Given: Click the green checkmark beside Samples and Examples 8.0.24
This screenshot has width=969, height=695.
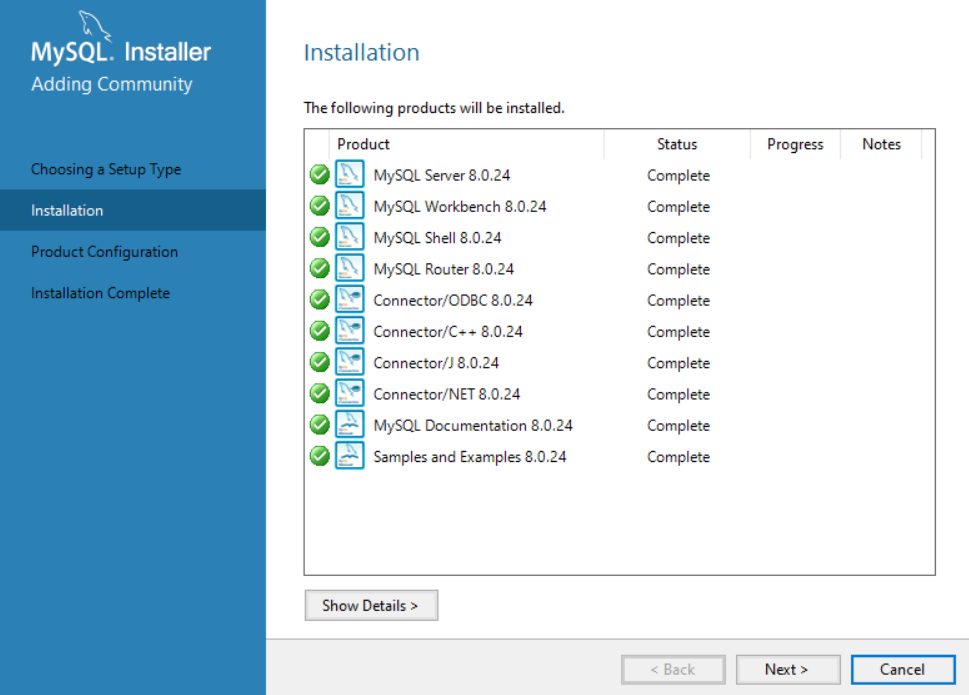Looking at the screenshot, I should pyautogui.click(x=319, y=456).
